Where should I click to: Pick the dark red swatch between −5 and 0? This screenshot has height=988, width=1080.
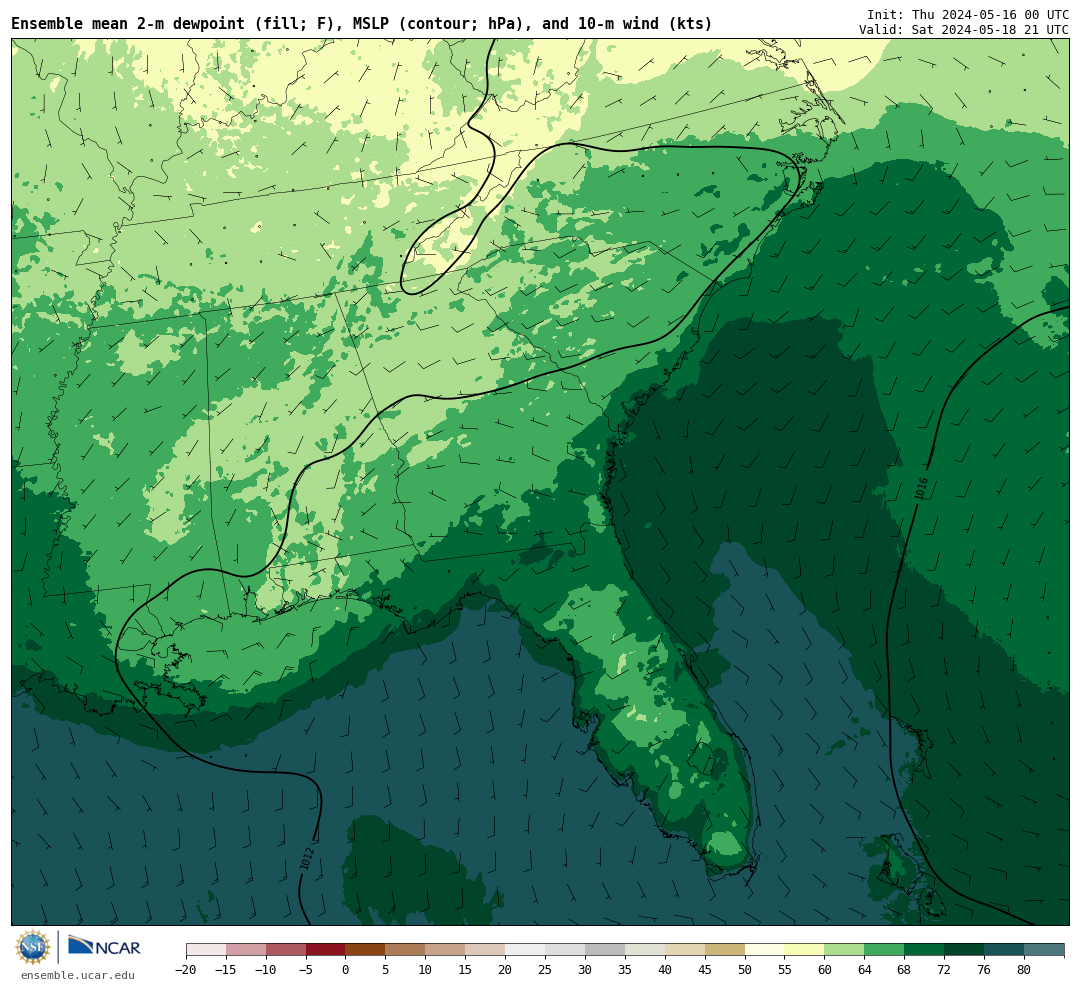coord(326,950)
